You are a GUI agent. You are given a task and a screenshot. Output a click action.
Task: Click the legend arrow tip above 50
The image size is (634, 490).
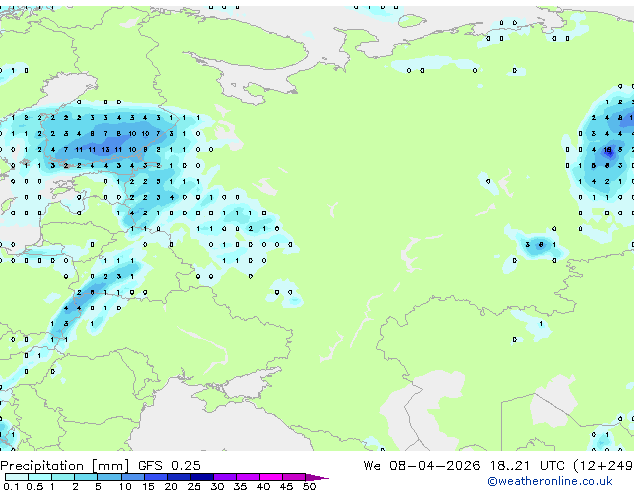click(317, 477)
